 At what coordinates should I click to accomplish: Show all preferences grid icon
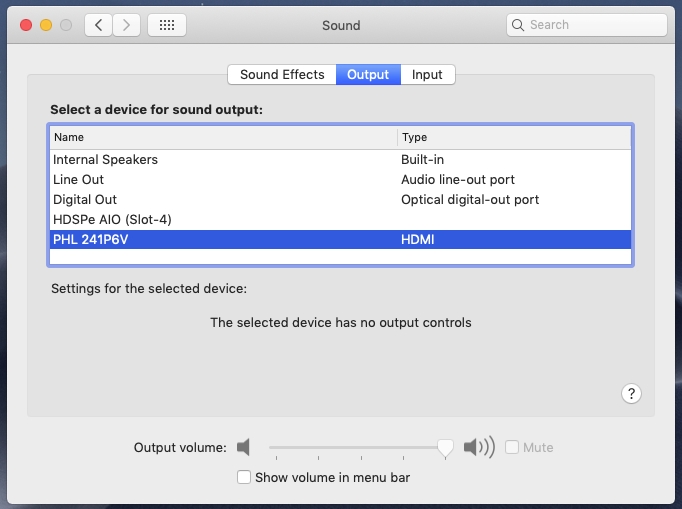(x=167, y=25)
